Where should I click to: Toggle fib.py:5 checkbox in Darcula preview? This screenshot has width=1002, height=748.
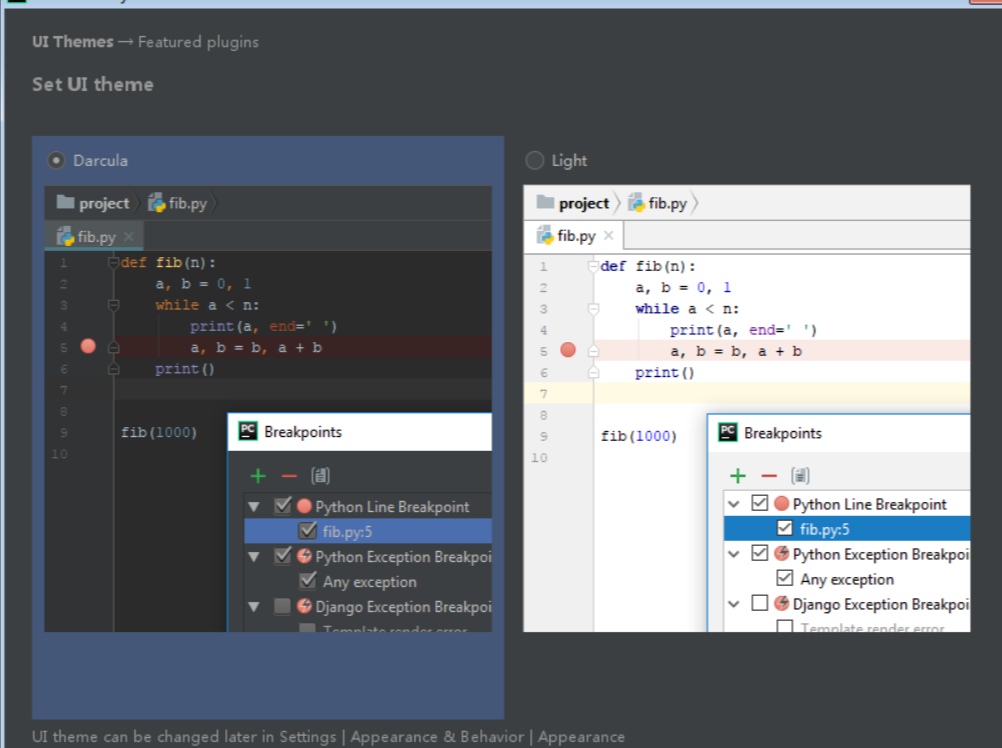(307, 530)
